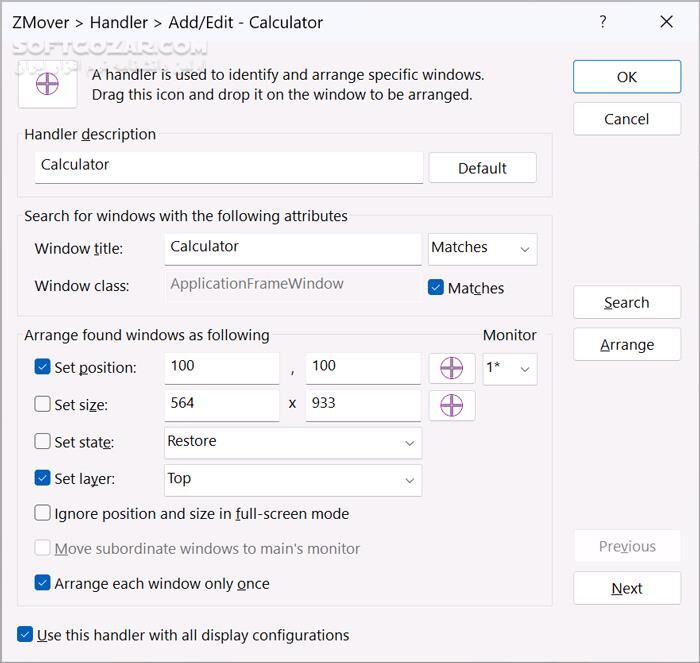Click the Default description button
700x663 pixels.
point(482,168)
